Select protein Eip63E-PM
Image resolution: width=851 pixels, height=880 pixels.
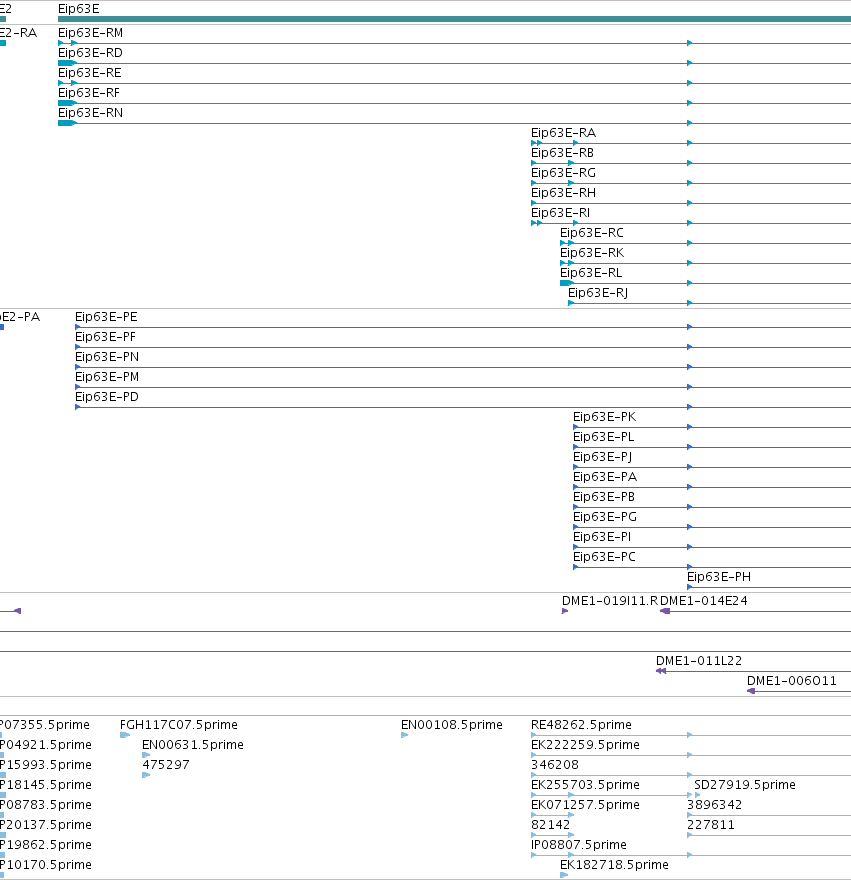(x=107, y=377)
